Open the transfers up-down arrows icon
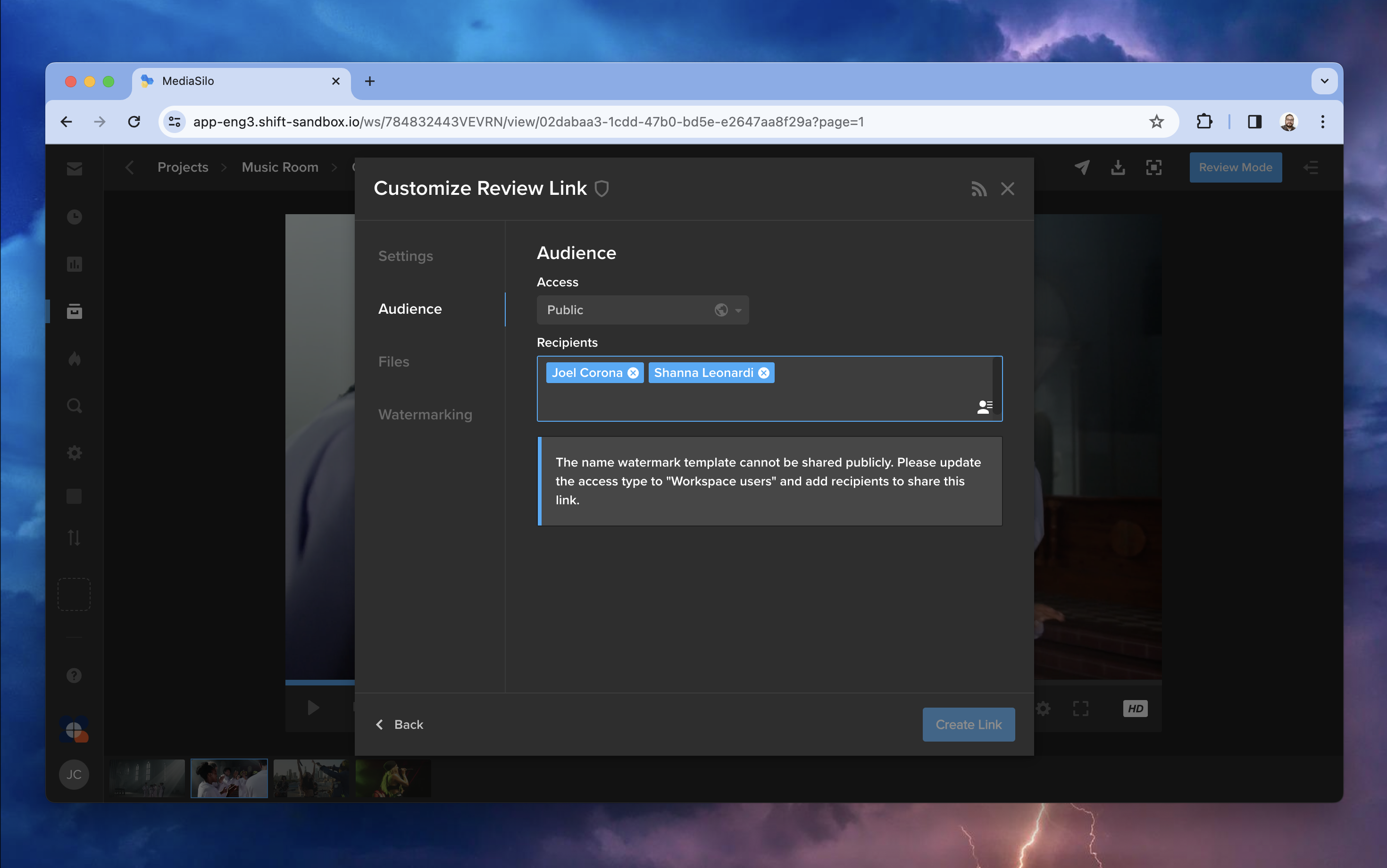1387x868 pixels. [x=74, y=538]
